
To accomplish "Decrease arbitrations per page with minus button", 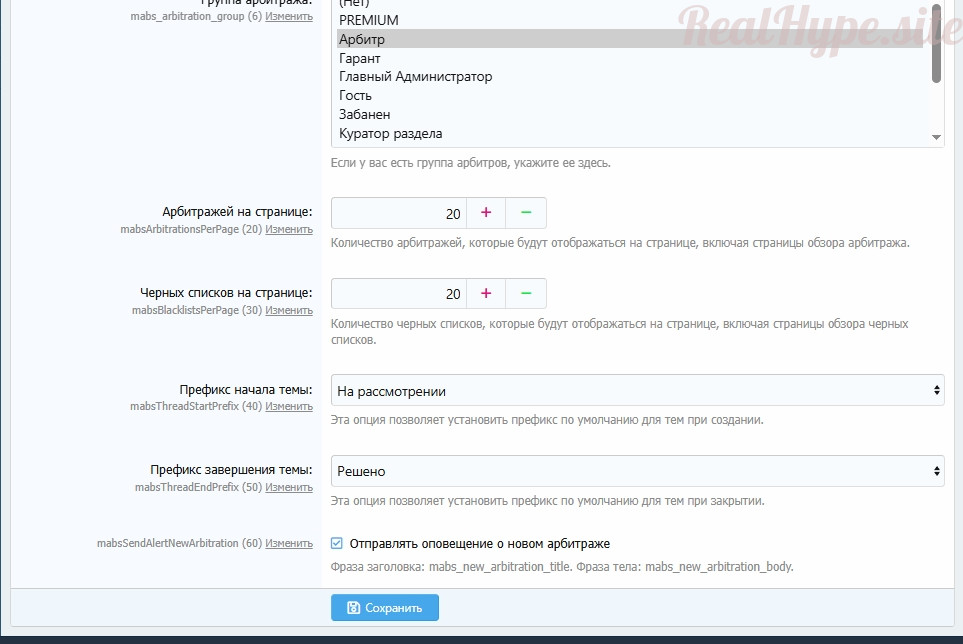I will point(526,213).
